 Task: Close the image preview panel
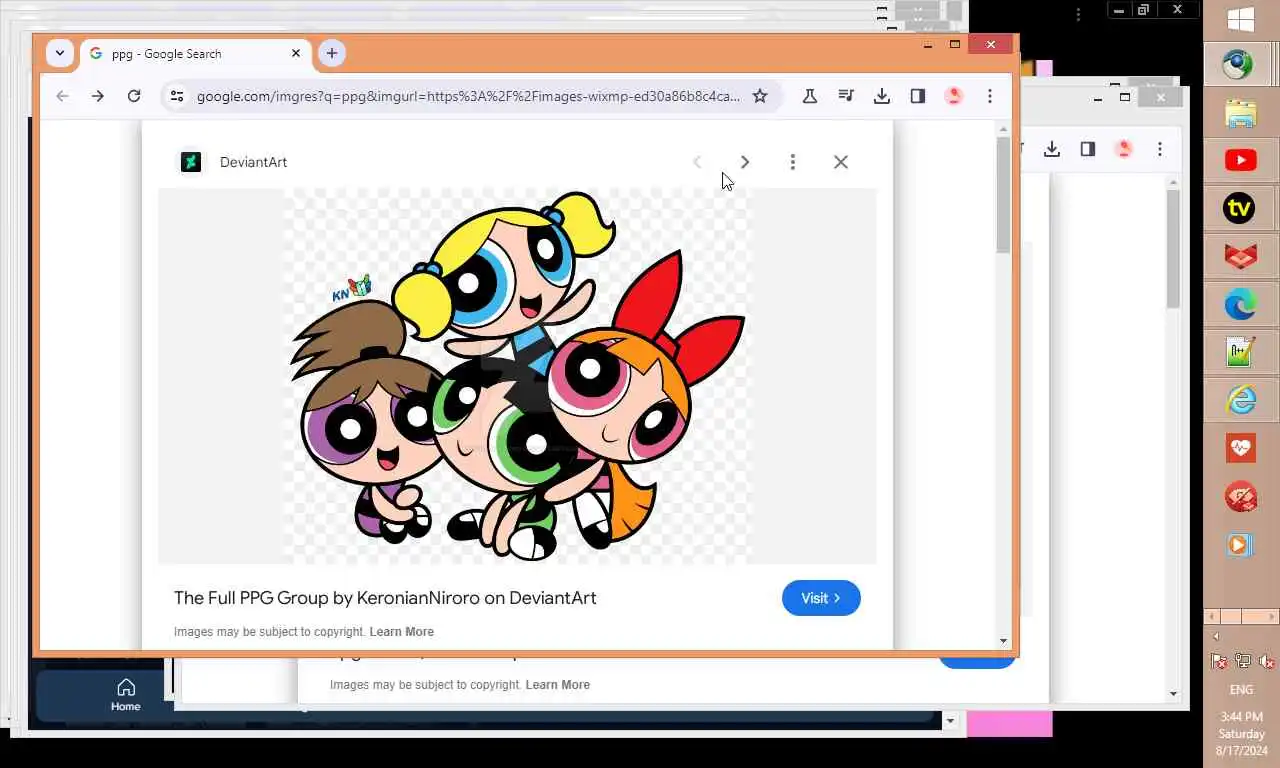click(840, 162)
